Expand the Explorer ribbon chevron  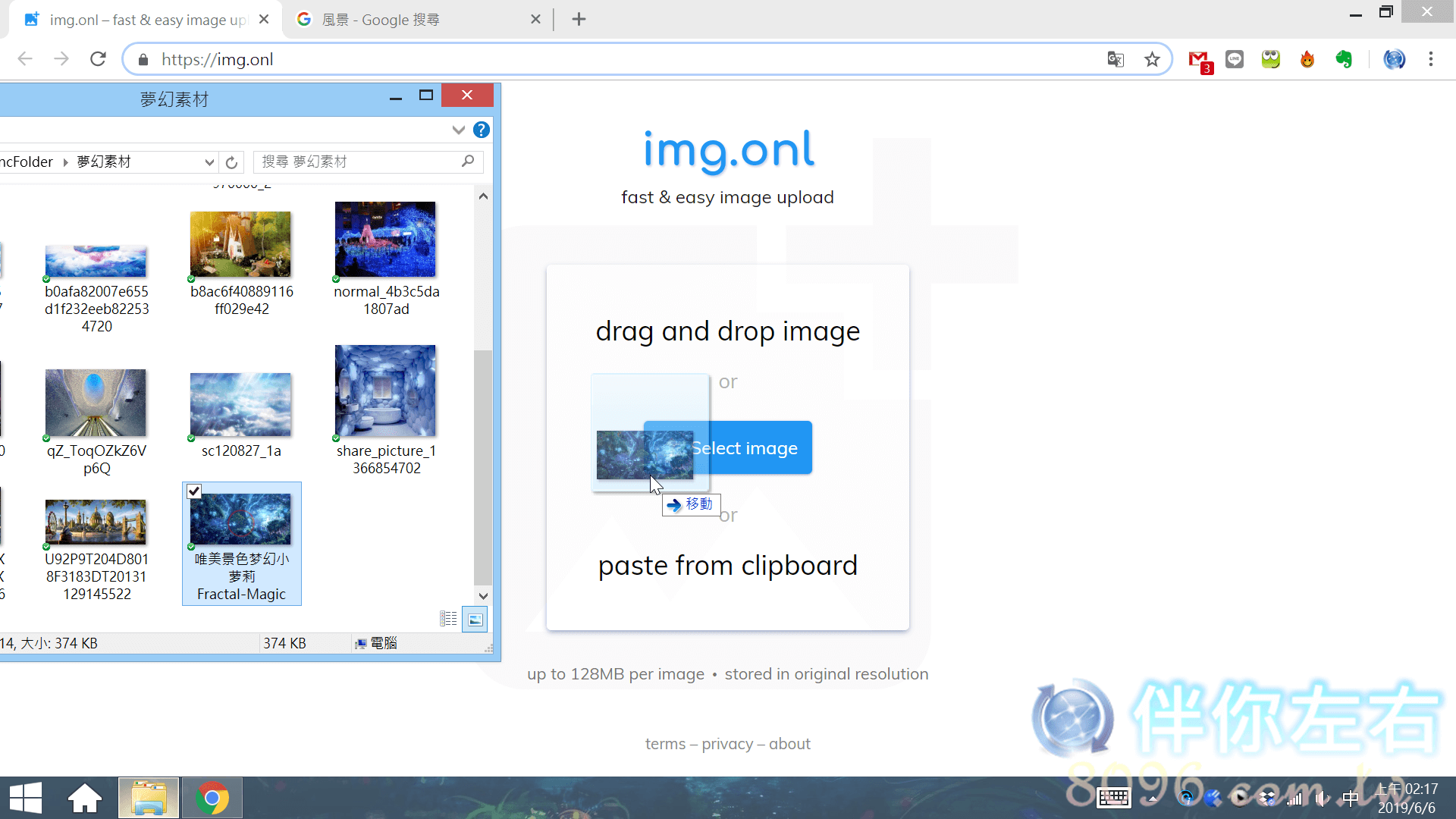(458, 130)
